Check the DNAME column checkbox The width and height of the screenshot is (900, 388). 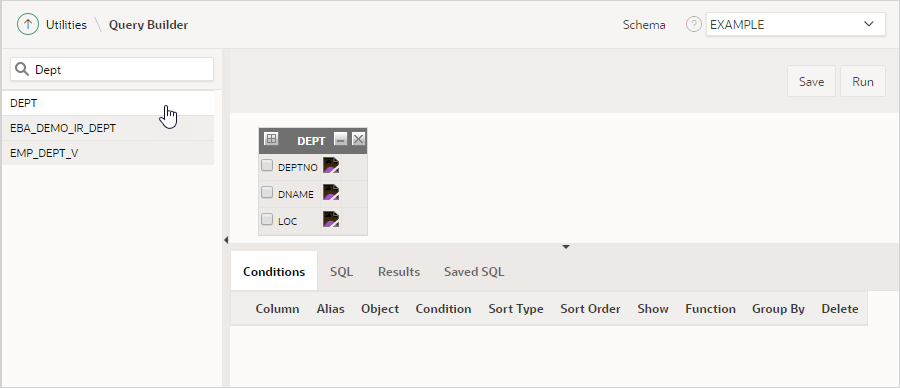pyautogui.click(x=267, y=192)
